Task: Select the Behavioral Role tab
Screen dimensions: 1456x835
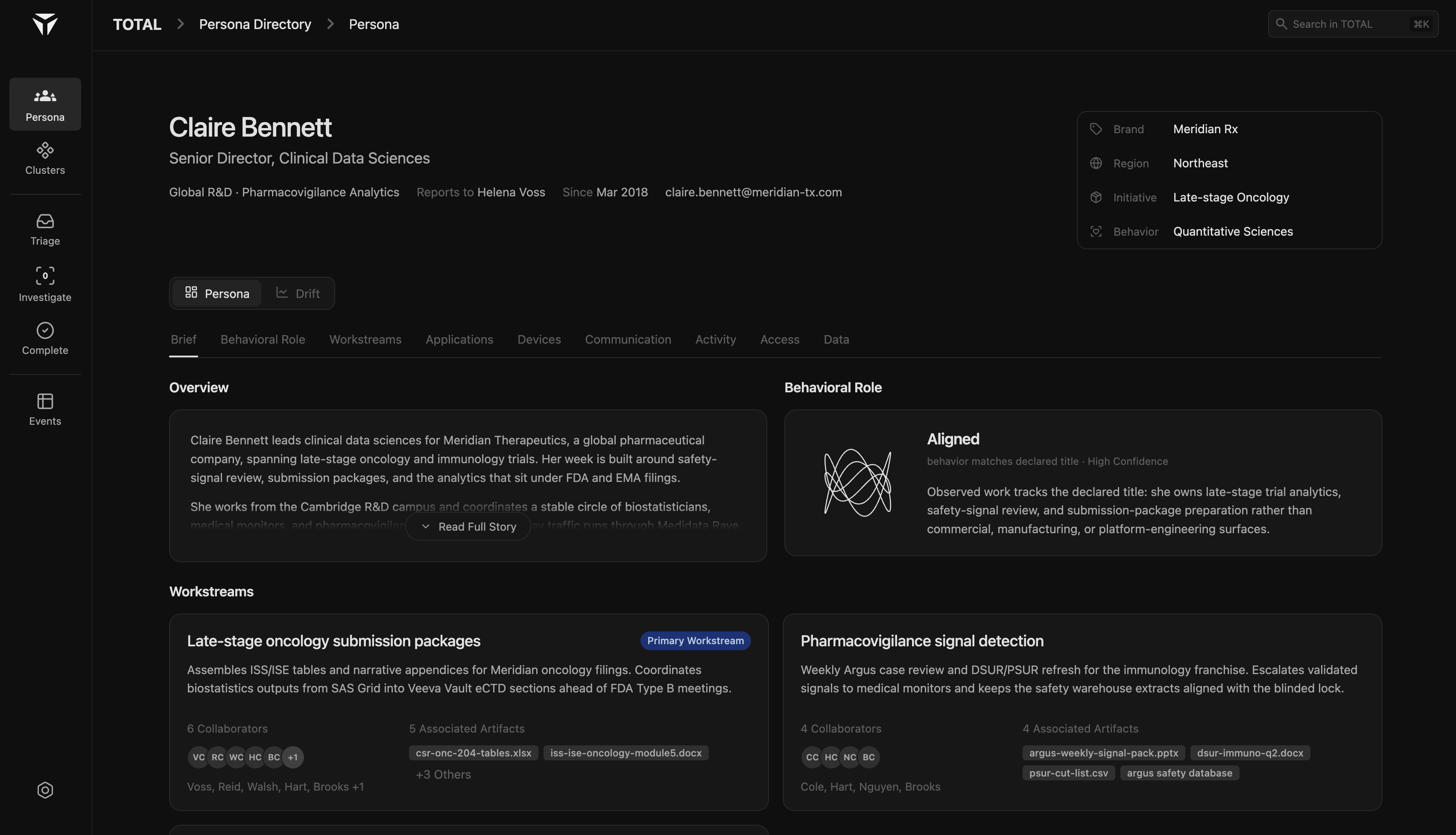Action: pyautogui.click(x=263, y=339)
